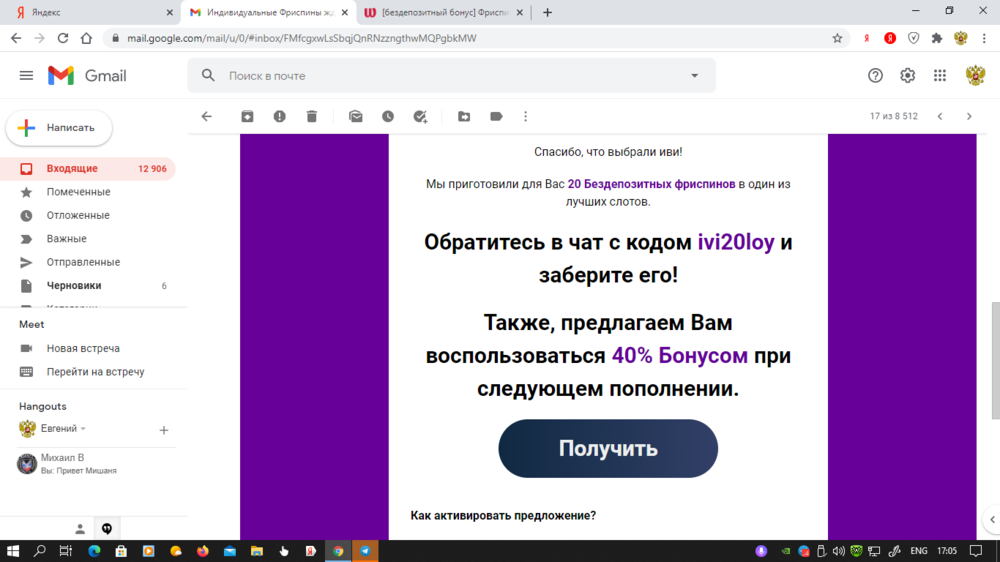Open Gmail settings gear
1000x562 pixels.
[908, 75]
